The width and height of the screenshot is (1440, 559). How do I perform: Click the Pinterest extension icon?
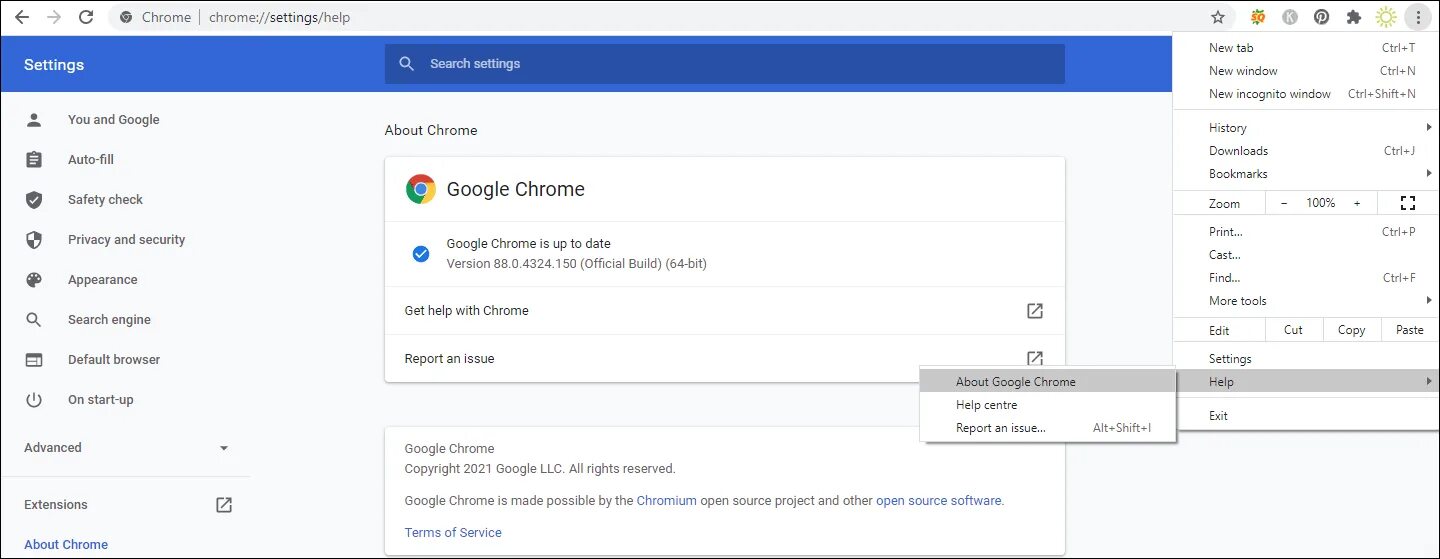(x=1322, y=17)
